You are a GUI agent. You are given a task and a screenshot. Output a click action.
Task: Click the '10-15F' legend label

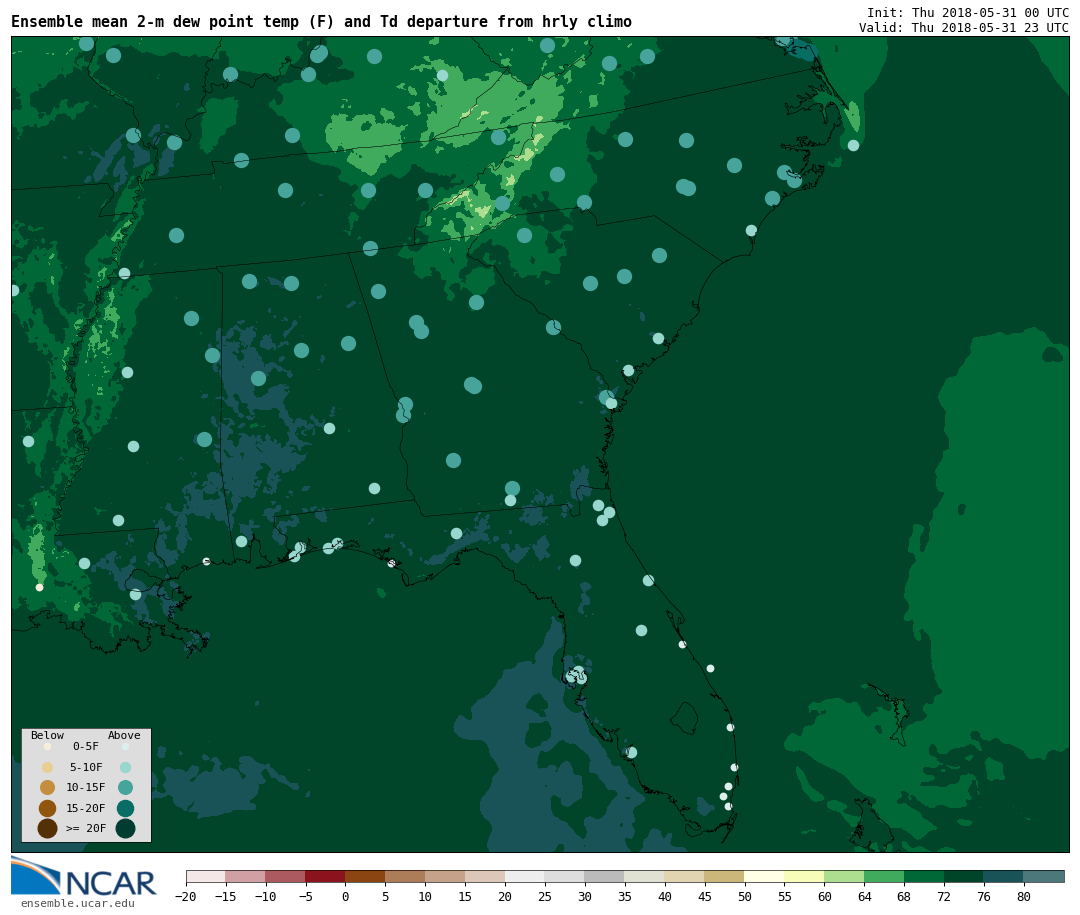click(x=86, y=788)
